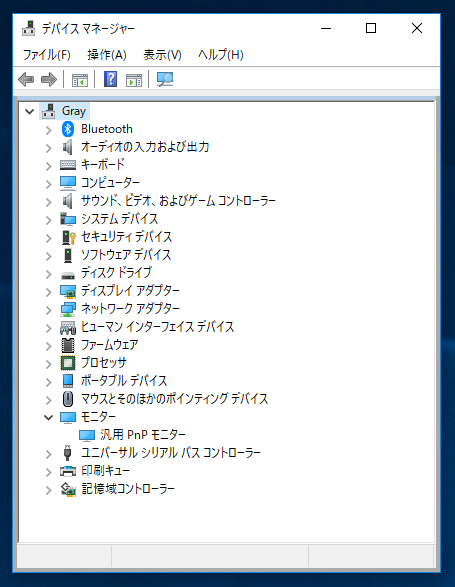The width and height of the screenshot is (455, 587).
Task: Click the action pane toolbar icon
Action: click(134, 80)
